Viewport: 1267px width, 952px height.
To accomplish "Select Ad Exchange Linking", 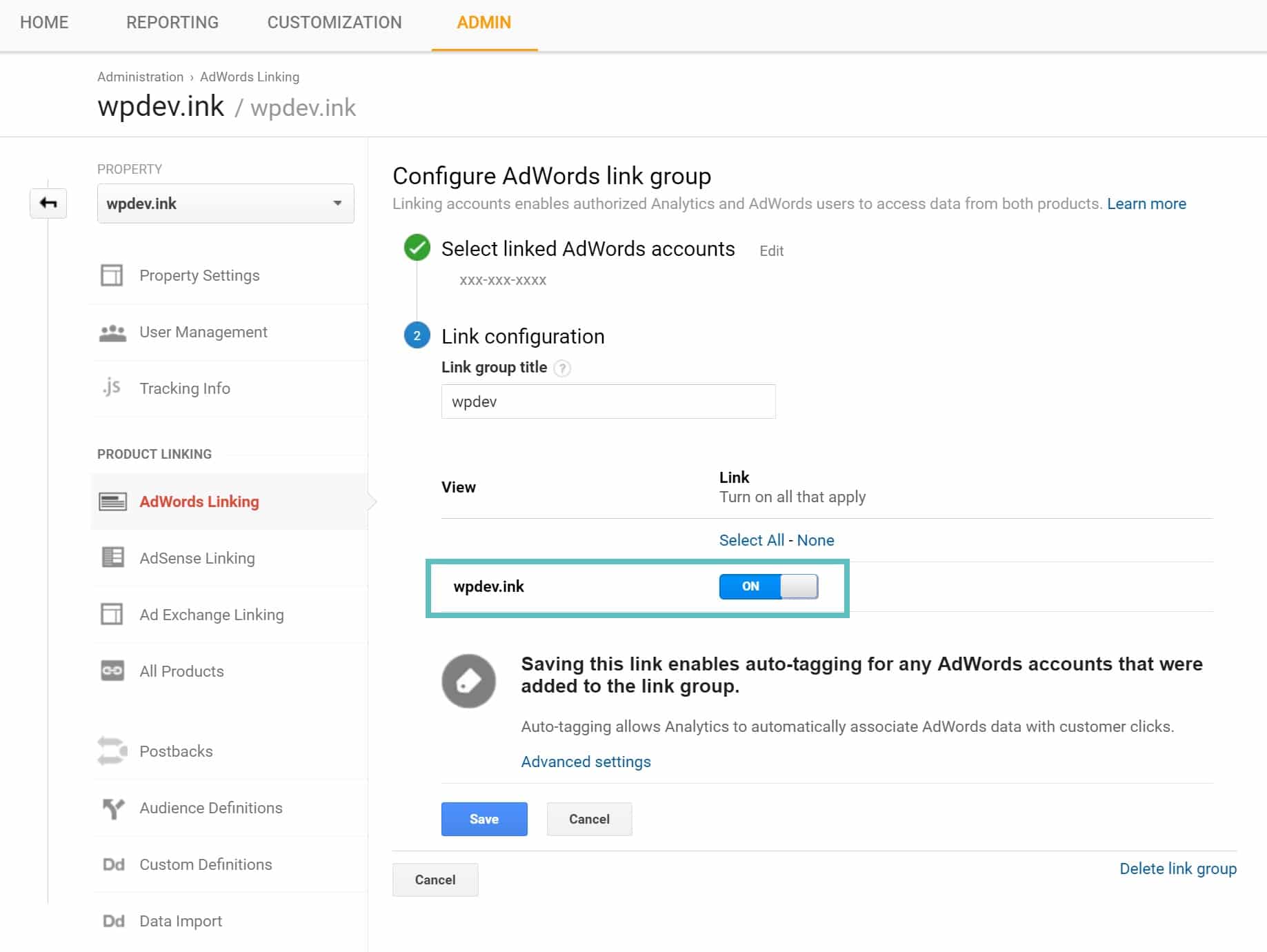I will 211,615.
